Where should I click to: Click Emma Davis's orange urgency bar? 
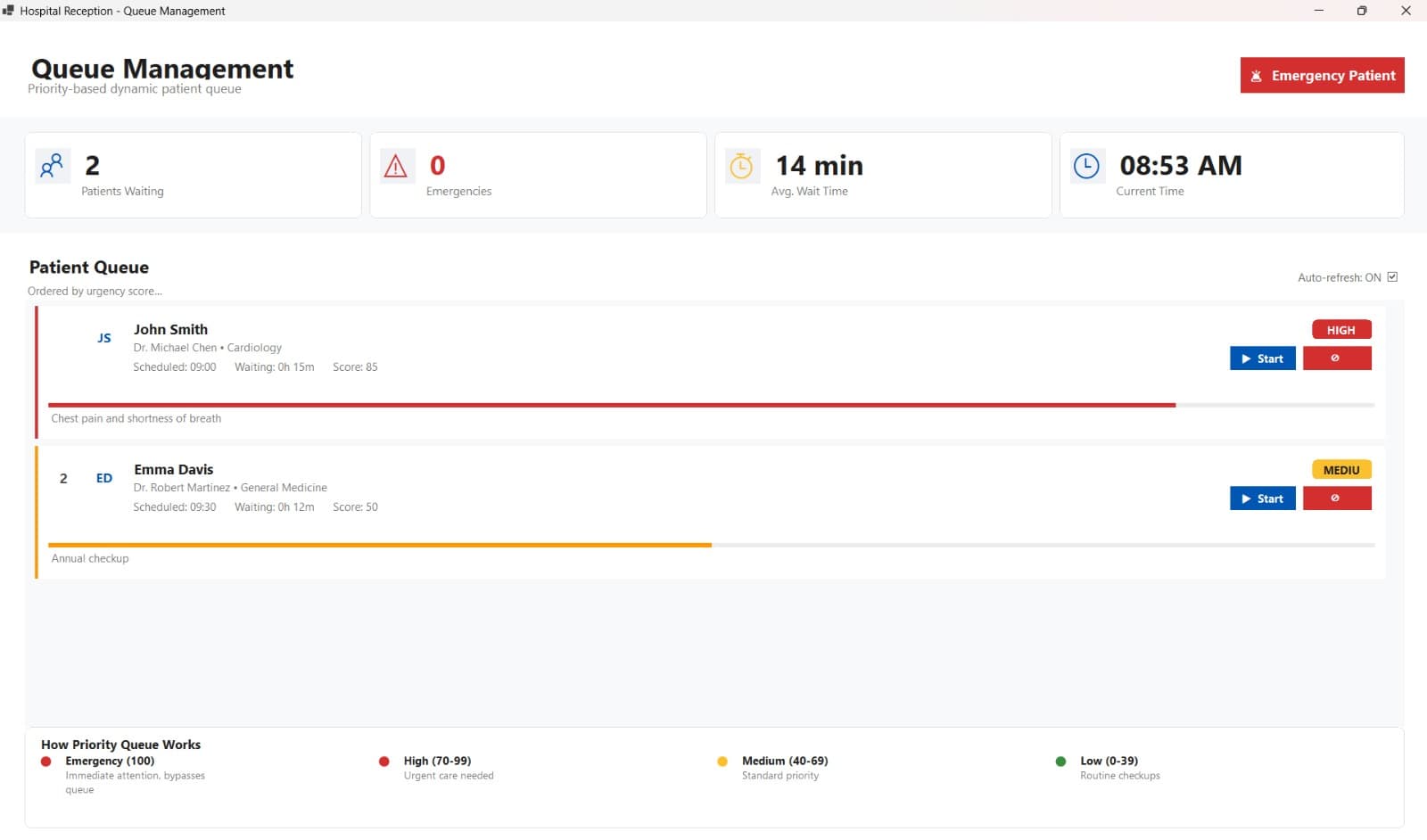(380, 545)
